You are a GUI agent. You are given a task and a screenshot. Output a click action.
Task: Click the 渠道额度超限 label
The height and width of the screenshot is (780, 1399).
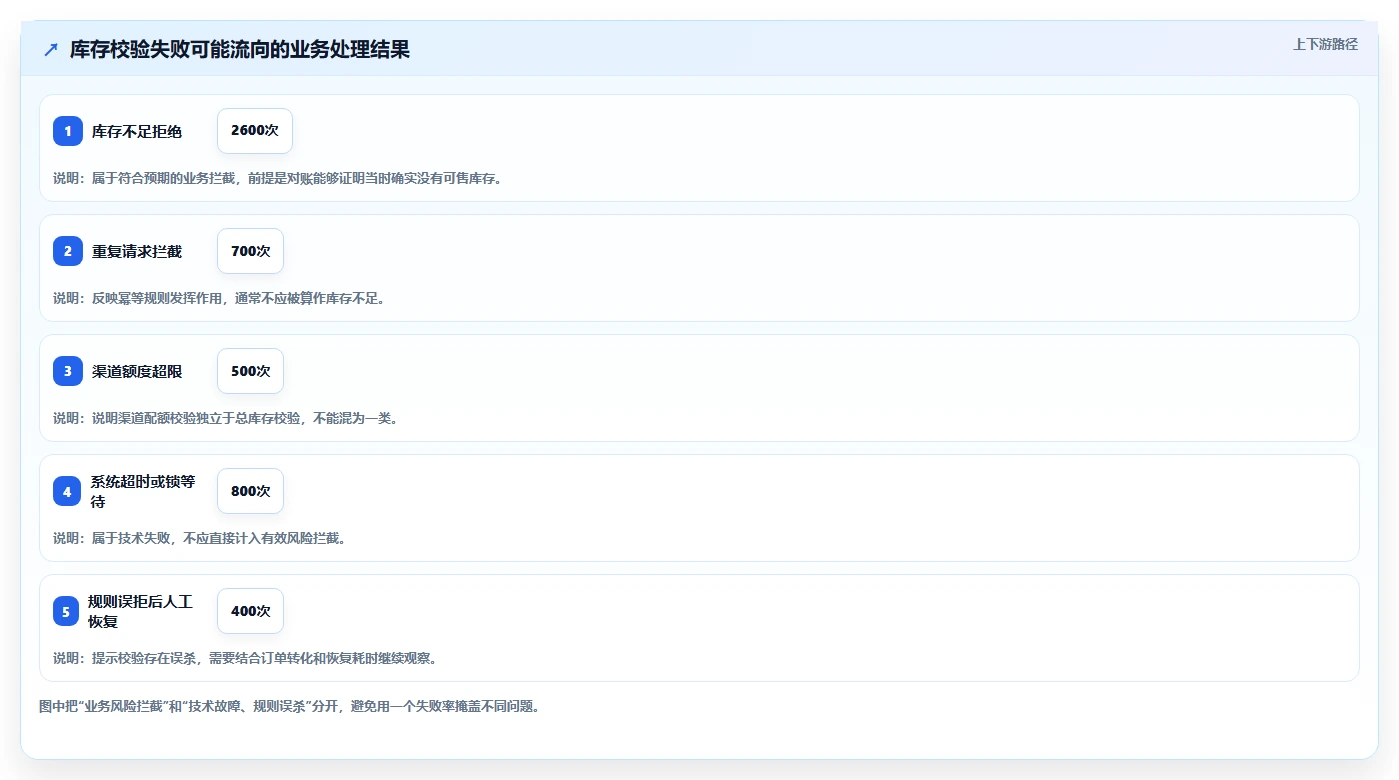point(137,372)
